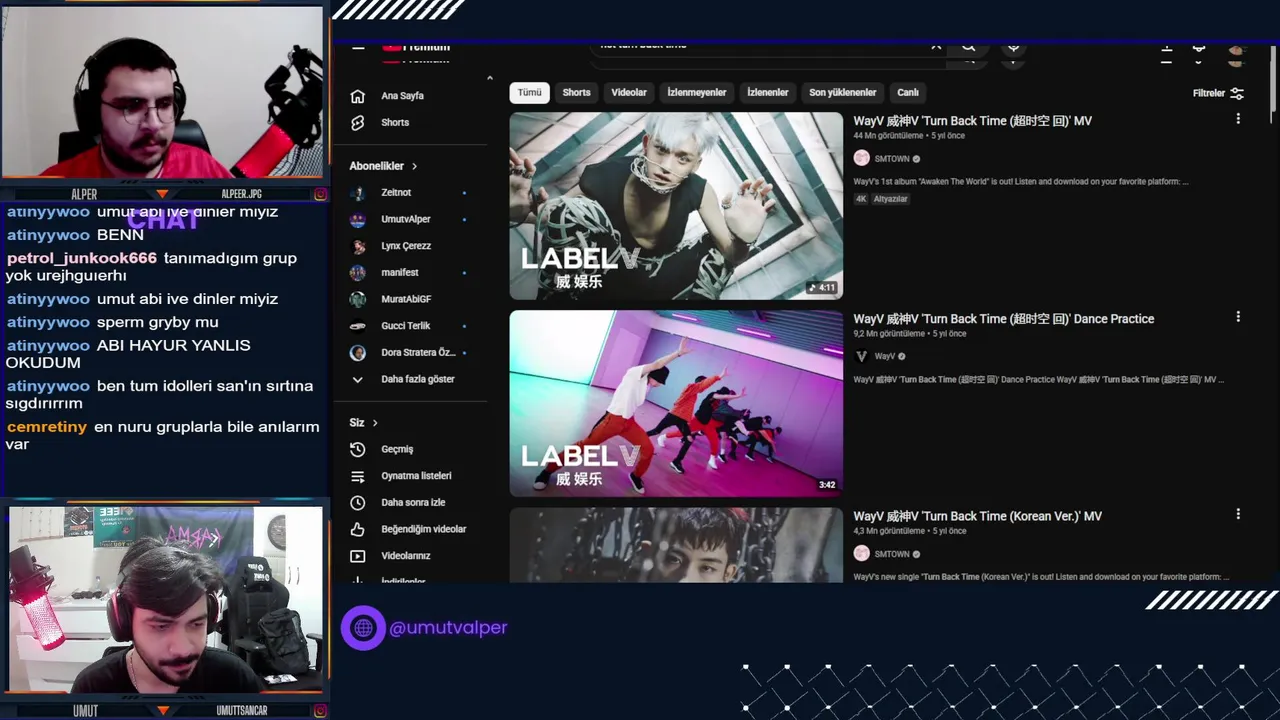Open three-dot menu for Dance Practice video
The width and height of the screenshot is (1280, 720).
click(x=1238, y=317)
